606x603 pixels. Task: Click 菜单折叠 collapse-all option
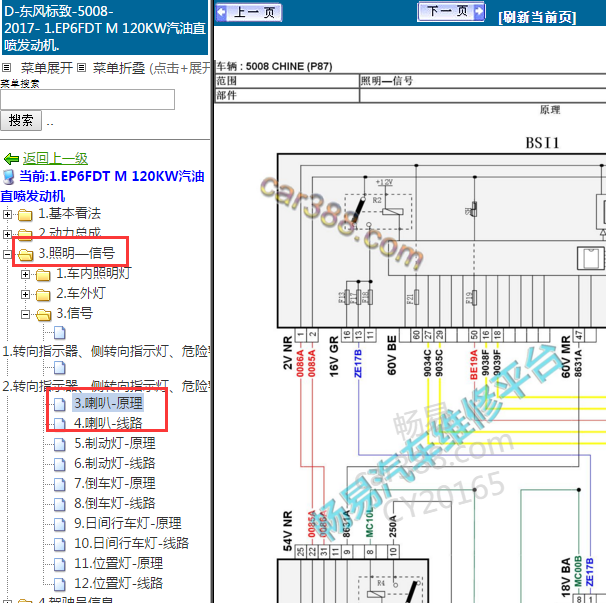[119, 68]
